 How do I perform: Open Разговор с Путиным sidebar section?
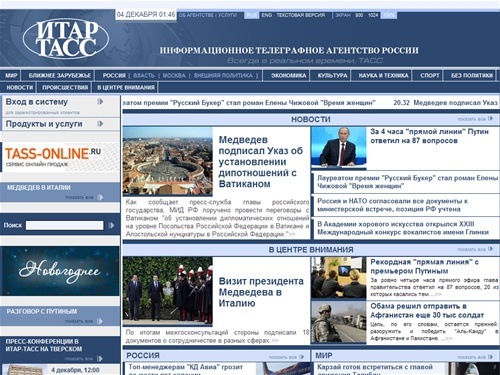[42, 311]
